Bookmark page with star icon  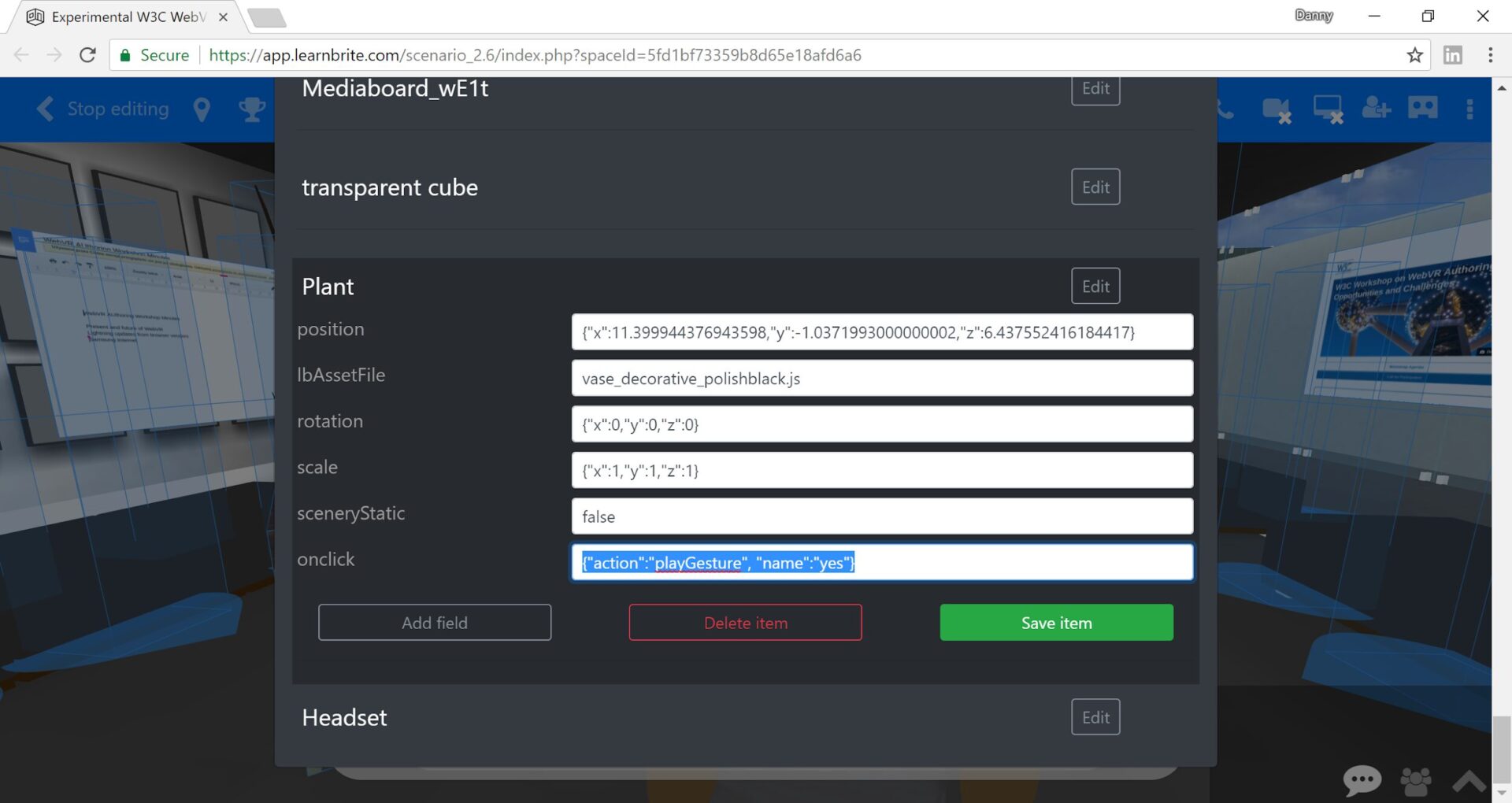click(1414, 55)
